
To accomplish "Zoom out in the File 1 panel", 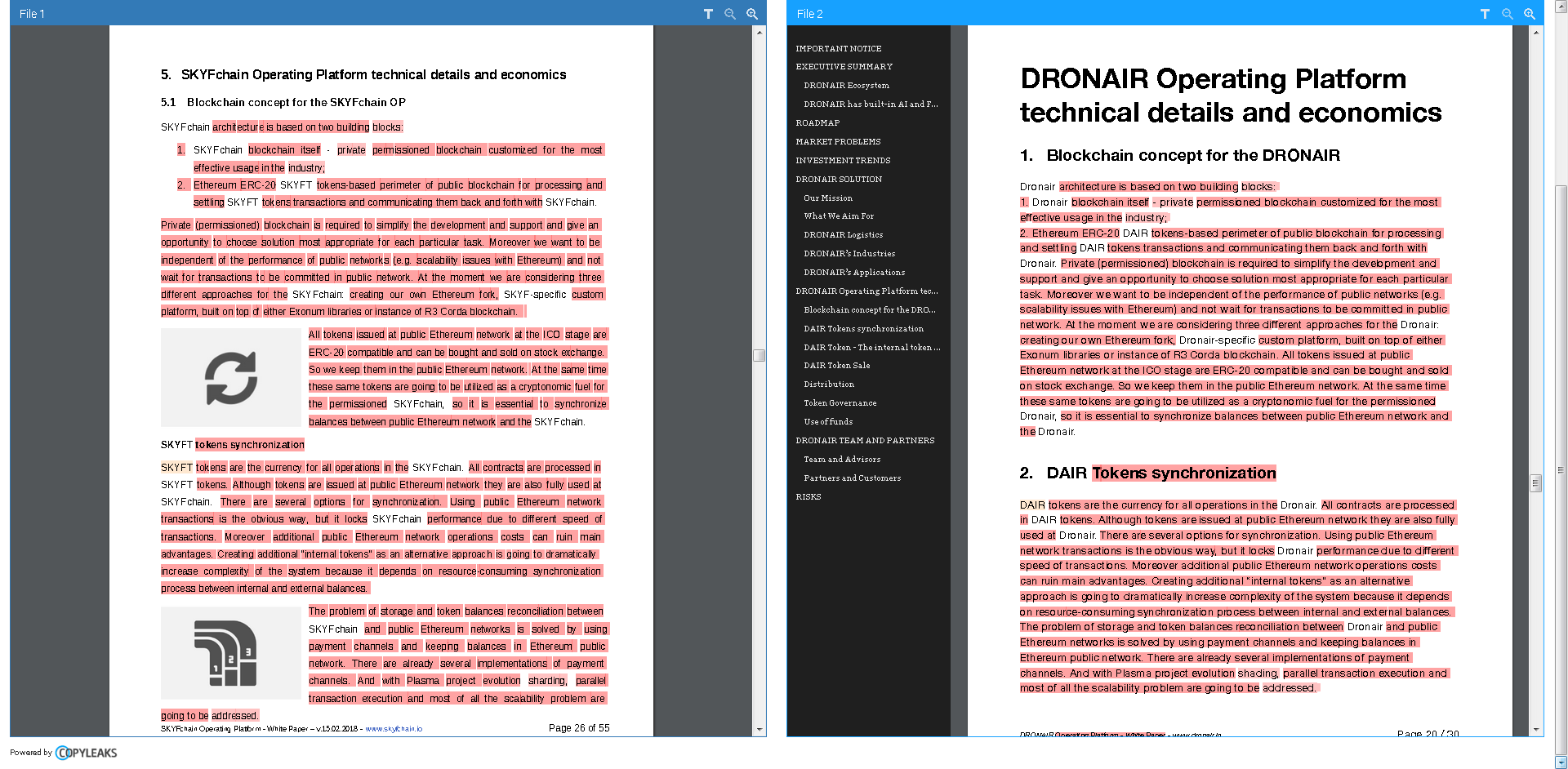I will (x=730, y=14).
